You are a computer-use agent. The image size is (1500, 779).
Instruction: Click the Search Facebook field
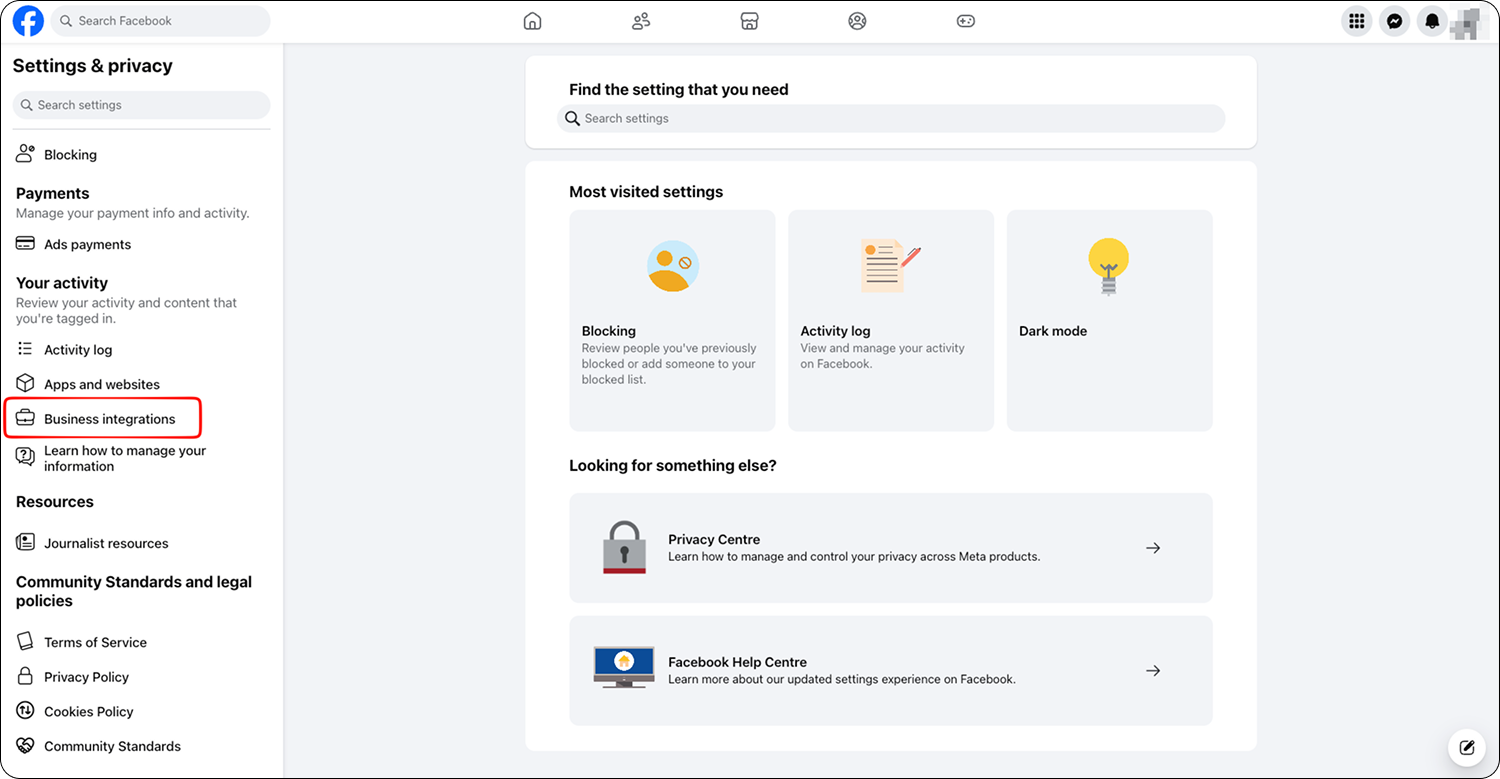[161, 21]
